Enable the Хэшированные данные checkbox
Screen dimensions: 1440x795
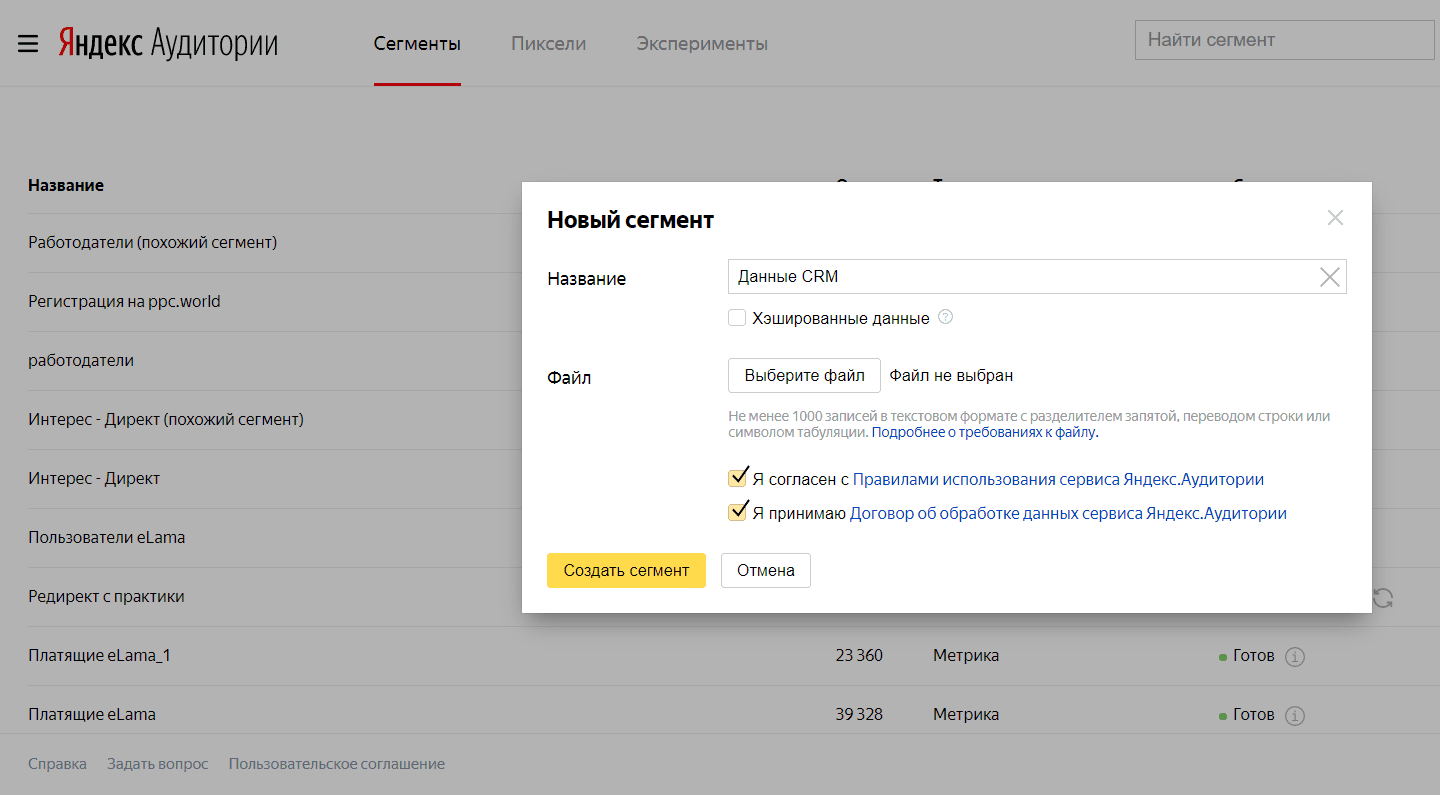(737, 318)
